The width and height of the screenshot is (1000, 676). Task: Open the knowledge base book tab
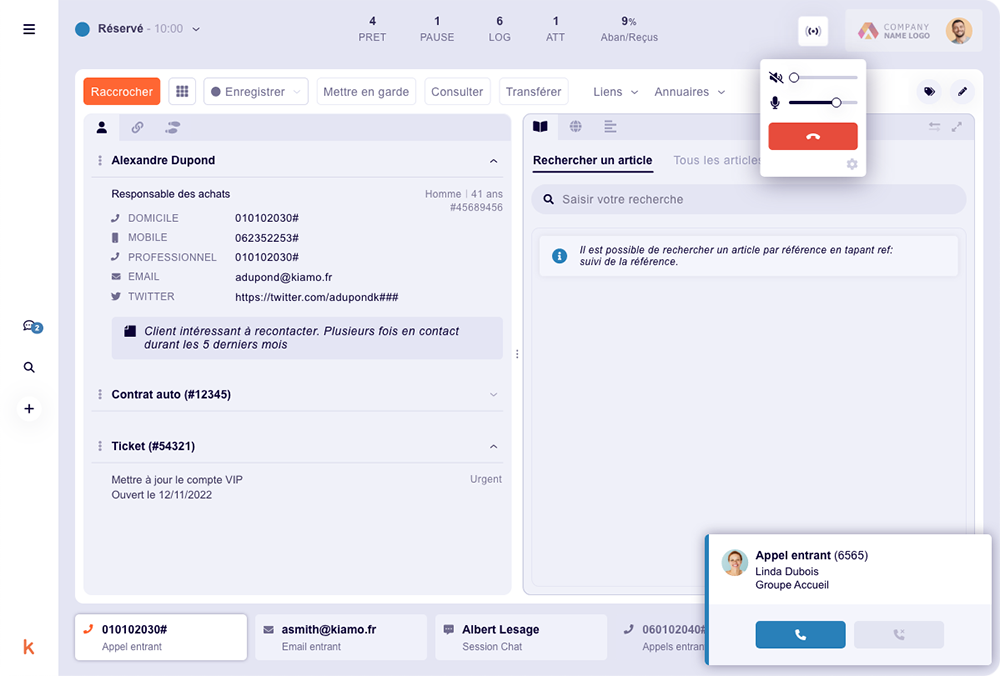(x=540, y=127)
